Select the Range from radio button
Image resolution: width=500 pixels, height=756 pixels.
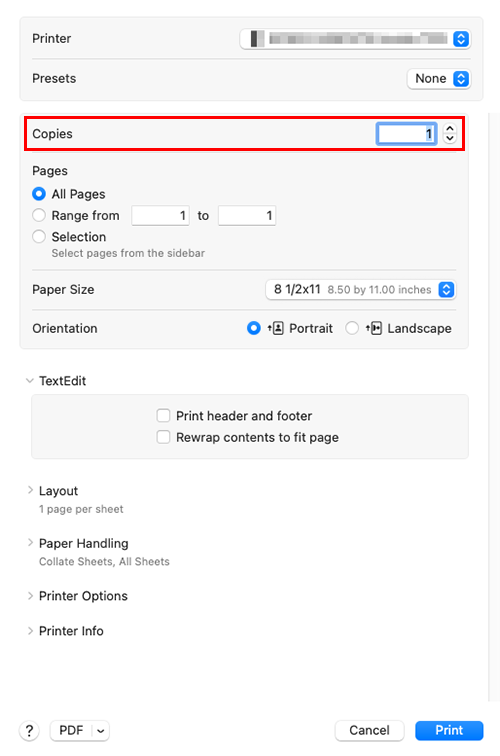[39, 215]
